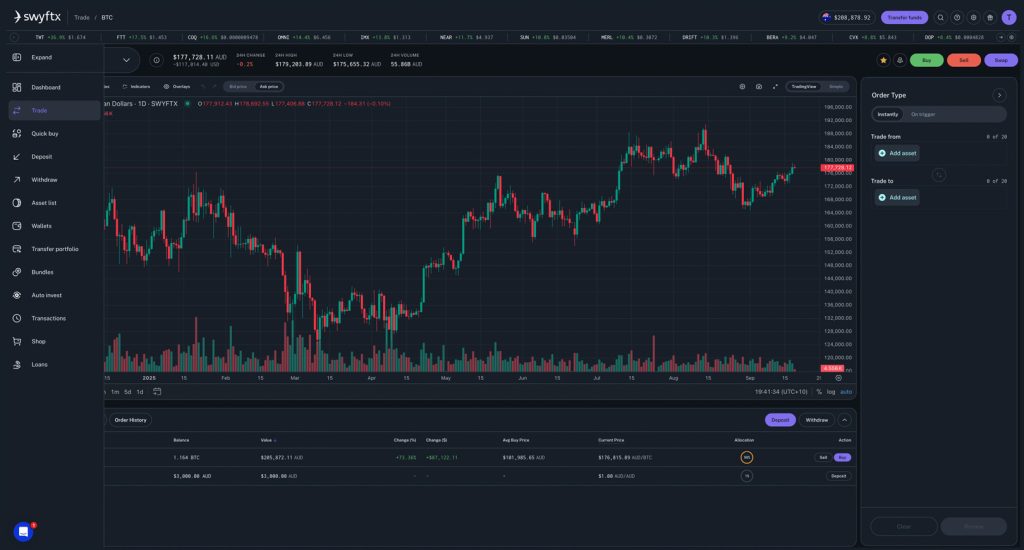Open Wallets from the sidebar
The width and height of the screenshot is (1024, 550).
click(x=41, y=226)
